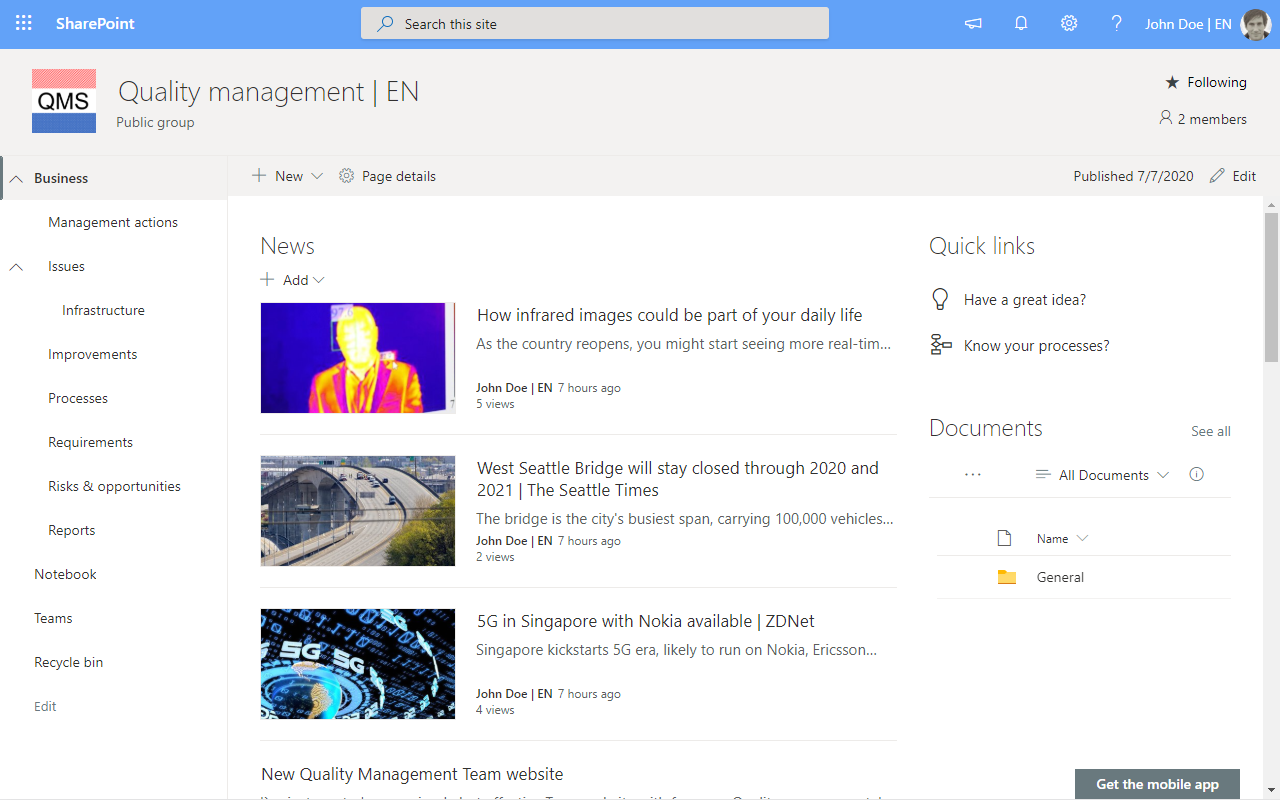Click the Quality management | EN title
Image resolution: width=1280 pixels, height=800 pixels.
[x=268, y=92]
